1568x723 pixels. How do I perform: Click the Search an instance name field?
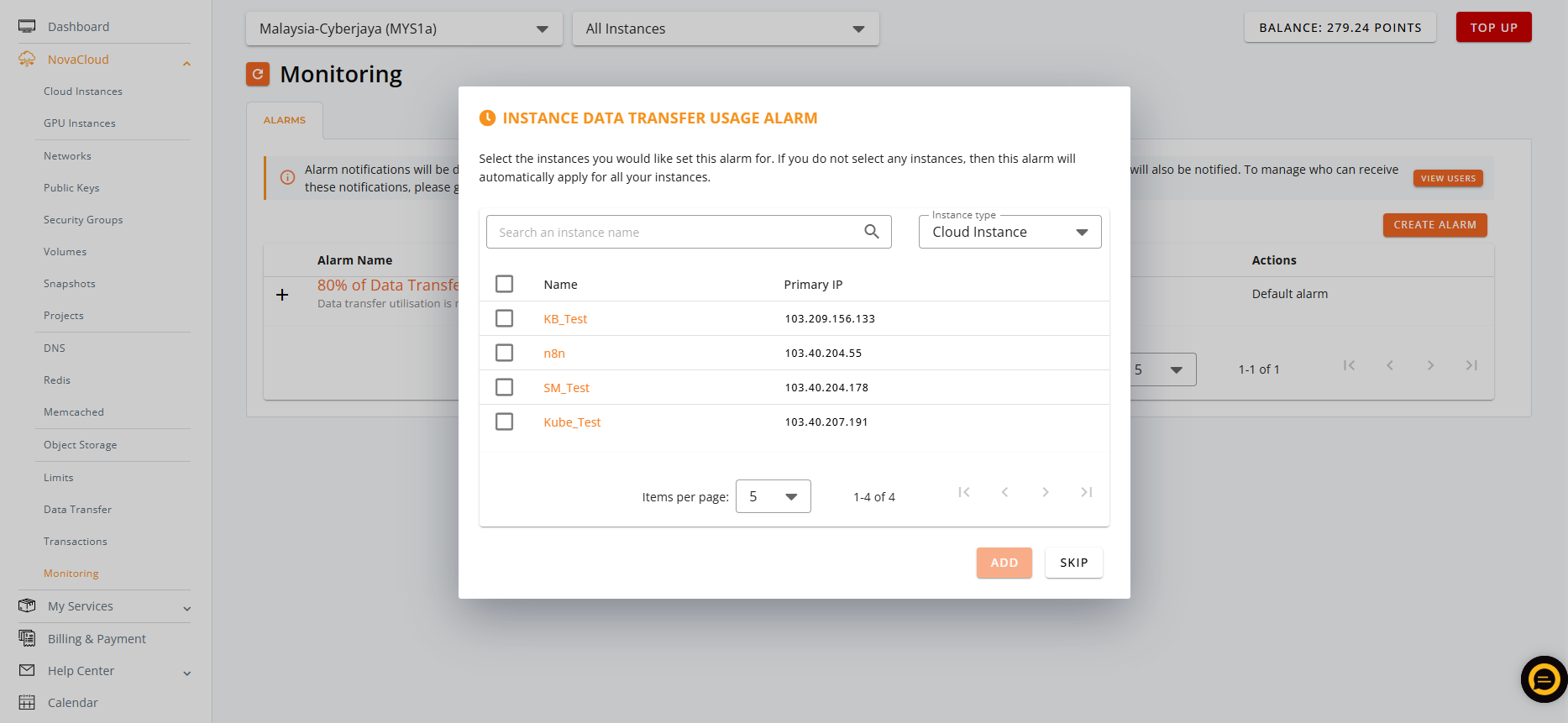point(689,232)
